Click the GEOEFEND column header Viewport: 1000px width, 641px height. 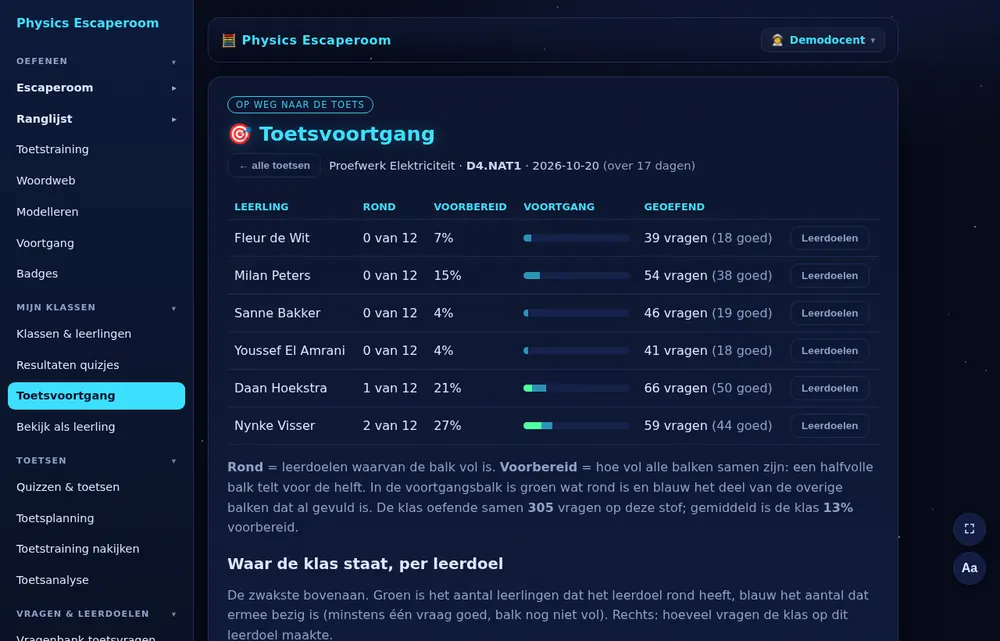(x=674, y=207)
